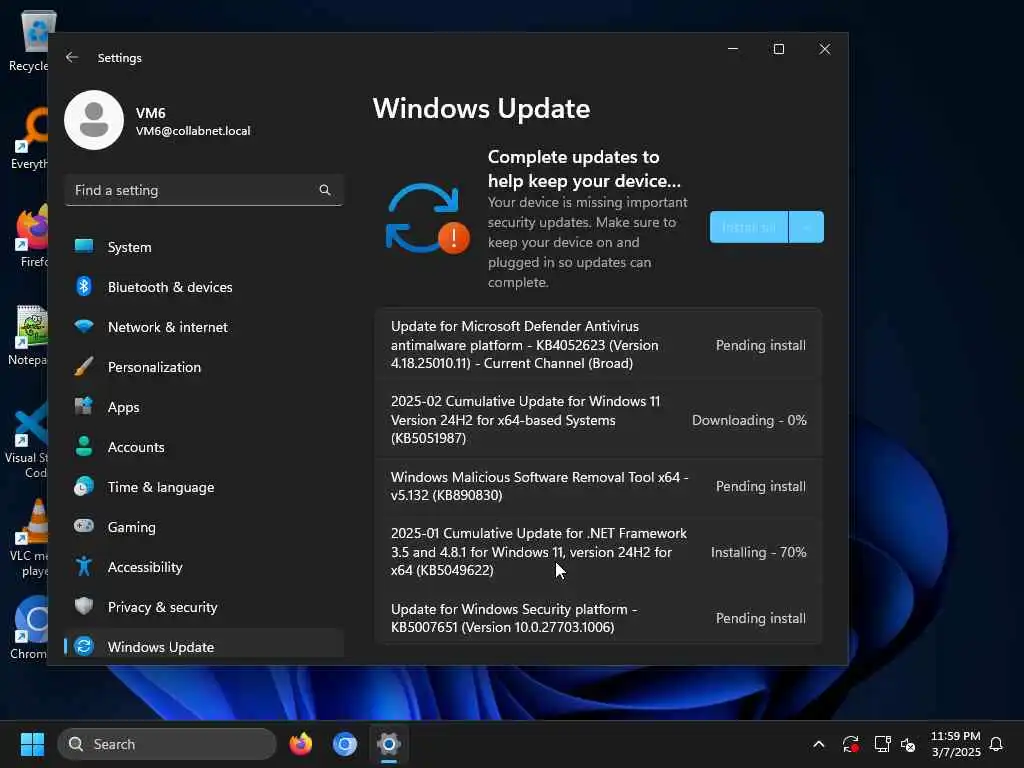Click the 'Downloading - 0%' status text

coord(749,420)
